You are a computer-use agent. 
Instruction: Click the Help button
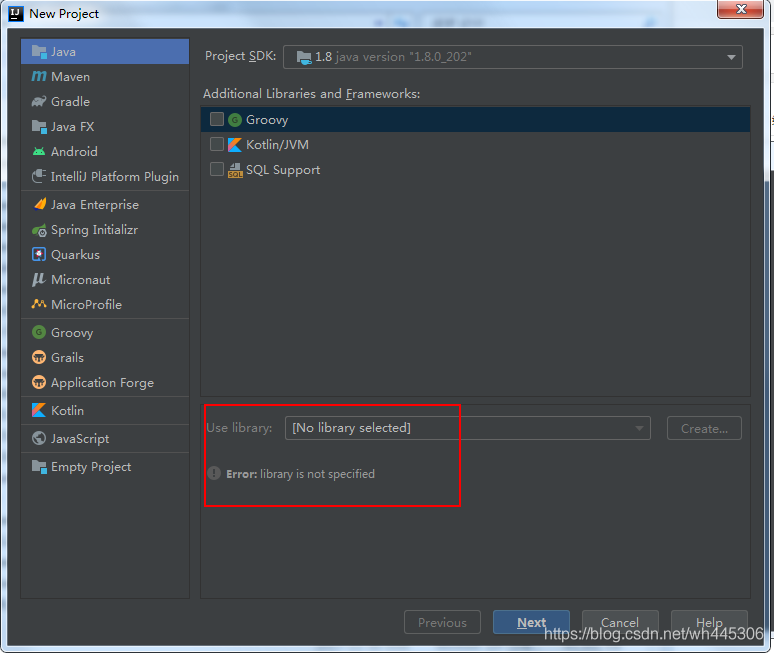709,622
